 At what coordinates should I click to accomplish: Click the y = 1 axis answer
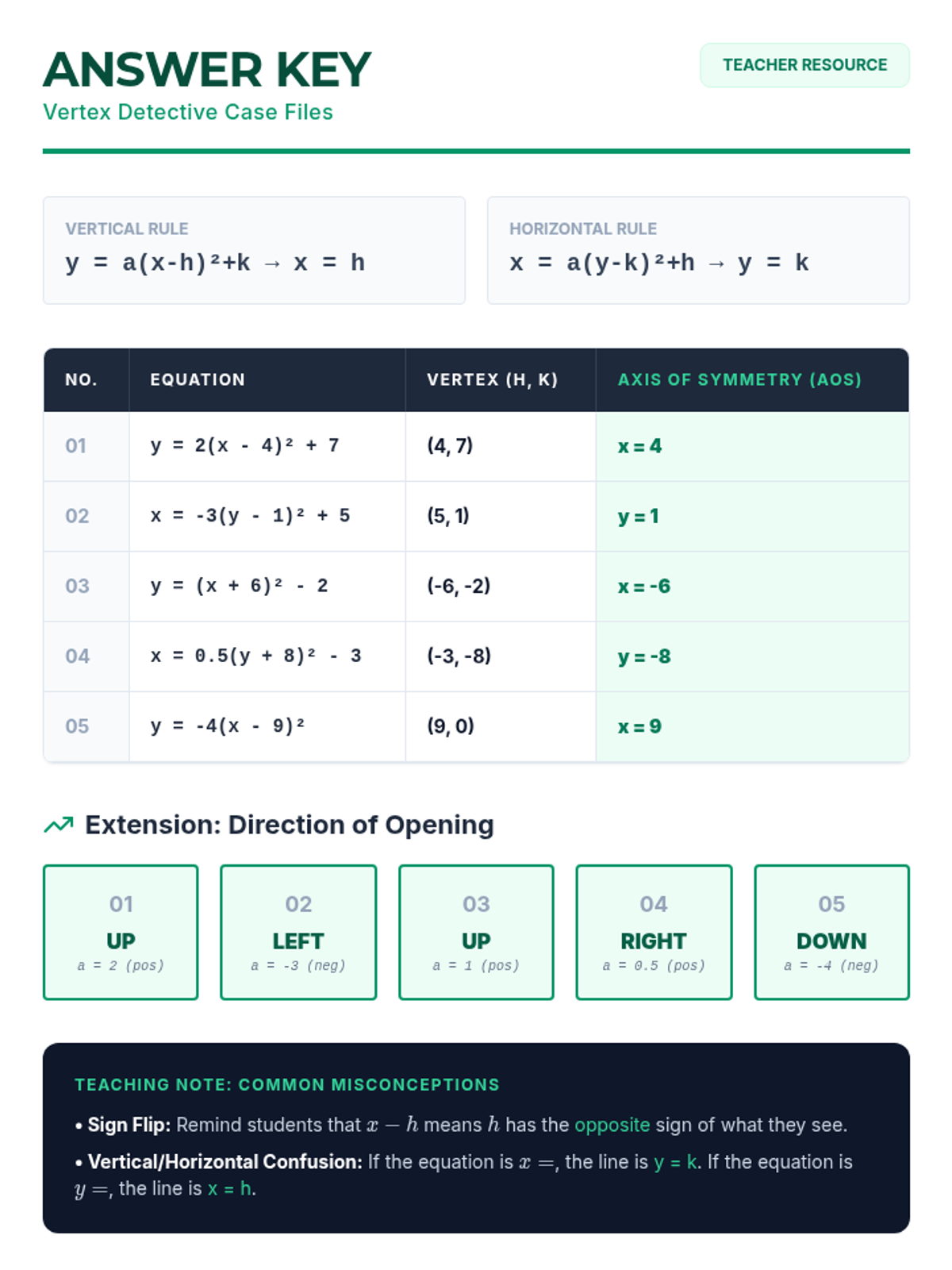[x=638, y=516]
